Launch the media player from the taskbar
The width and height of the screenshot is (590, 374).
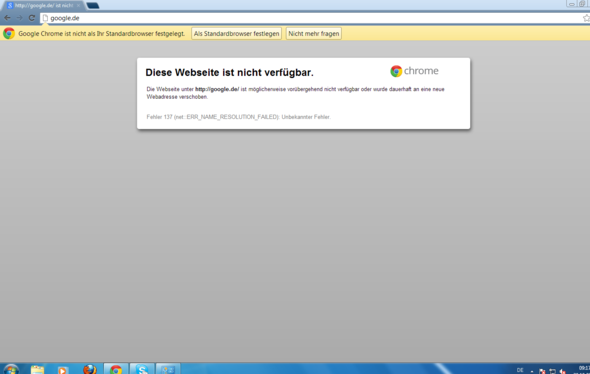coord(63,370)
